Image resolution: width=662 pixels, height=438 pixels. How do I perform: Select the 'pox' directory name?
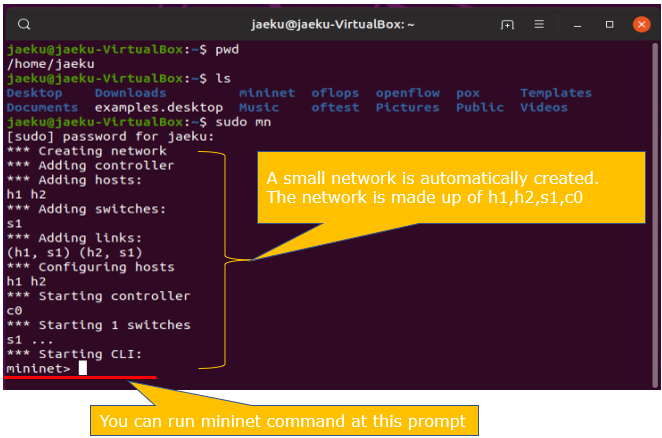pyautogui.click(x=468, y=94)
